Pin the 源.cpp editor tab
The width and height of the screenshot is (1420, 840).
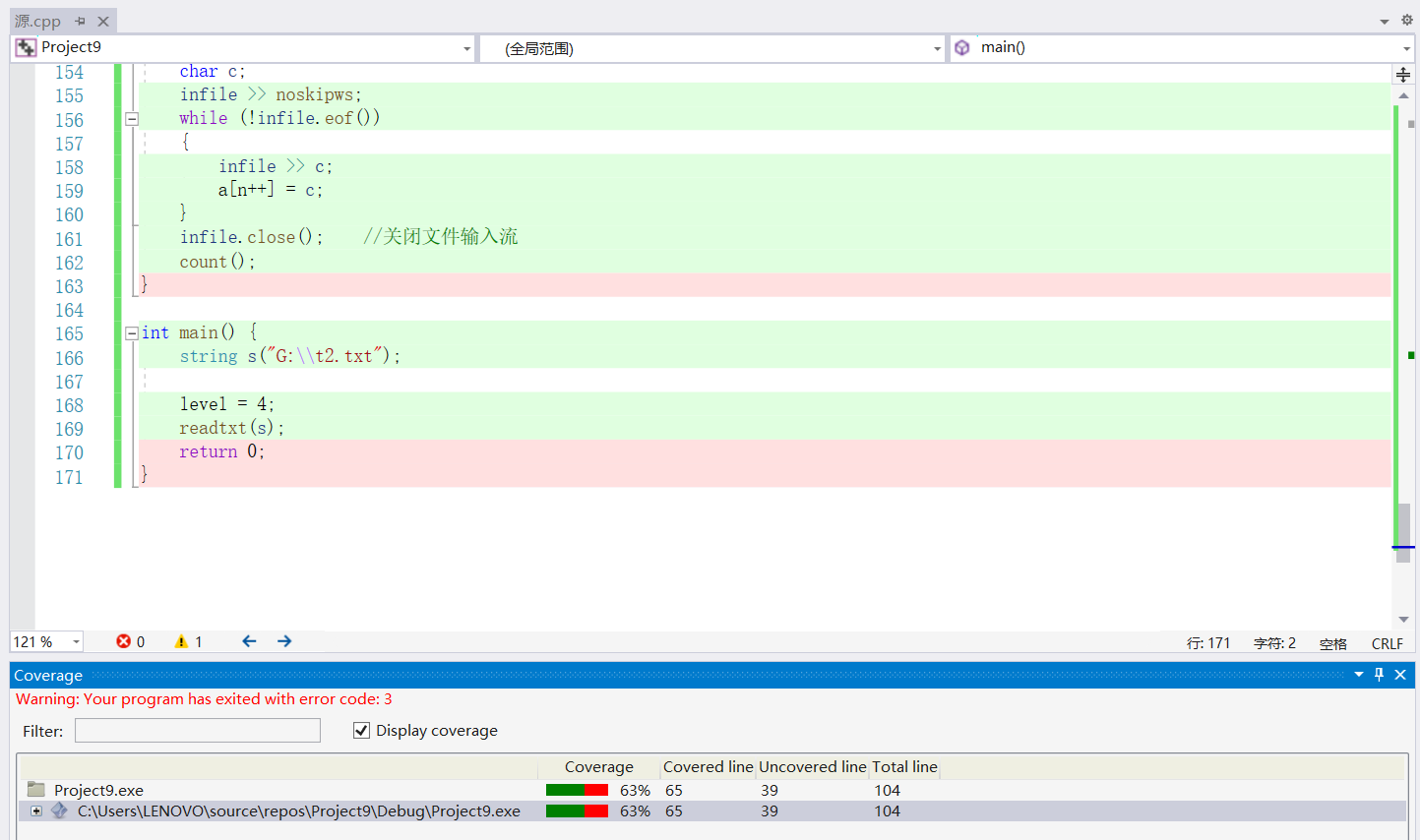click(80, 21)
